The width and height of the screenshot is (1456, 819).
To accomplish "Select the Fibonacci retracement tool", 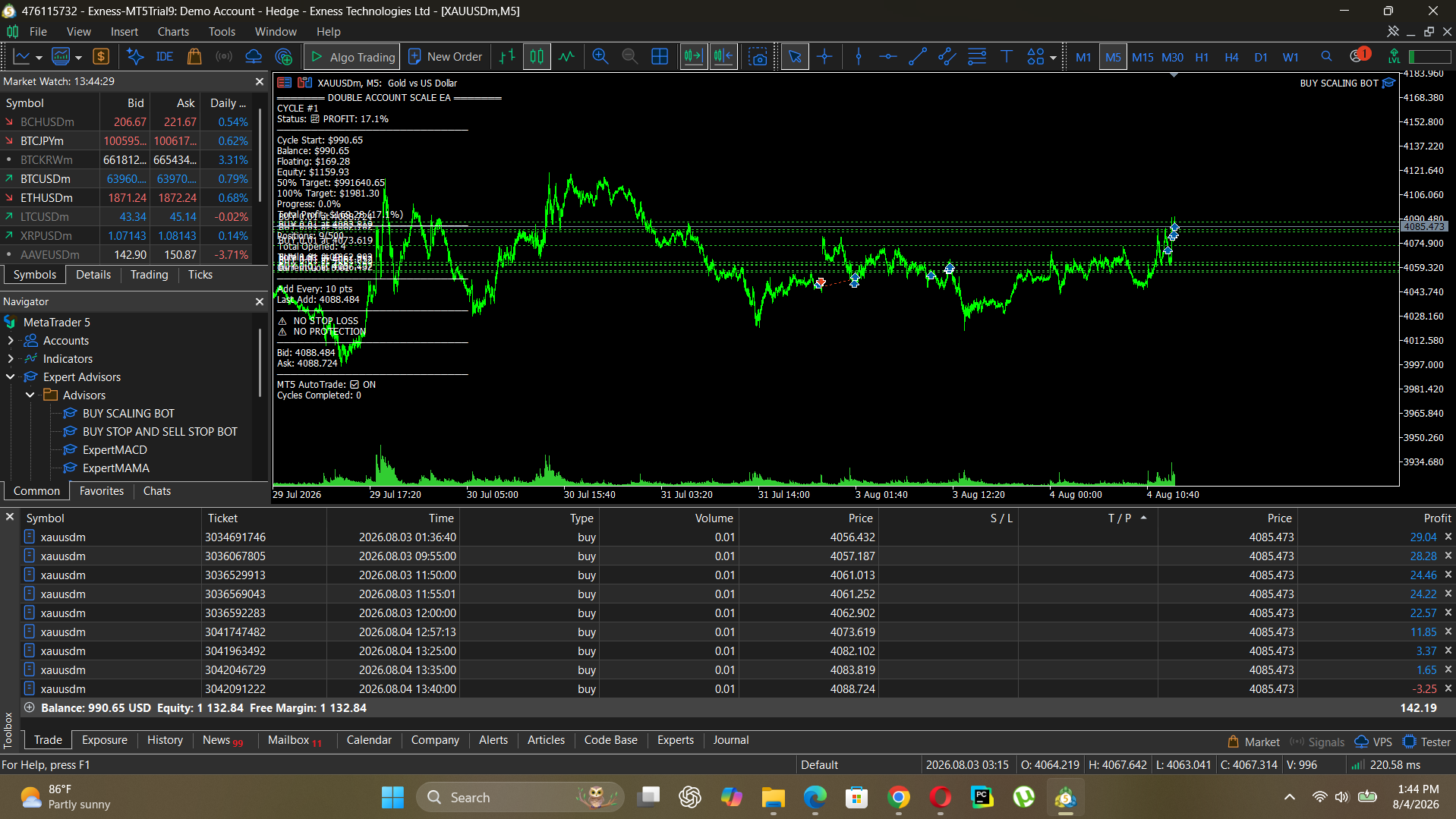I will [977, 57].
